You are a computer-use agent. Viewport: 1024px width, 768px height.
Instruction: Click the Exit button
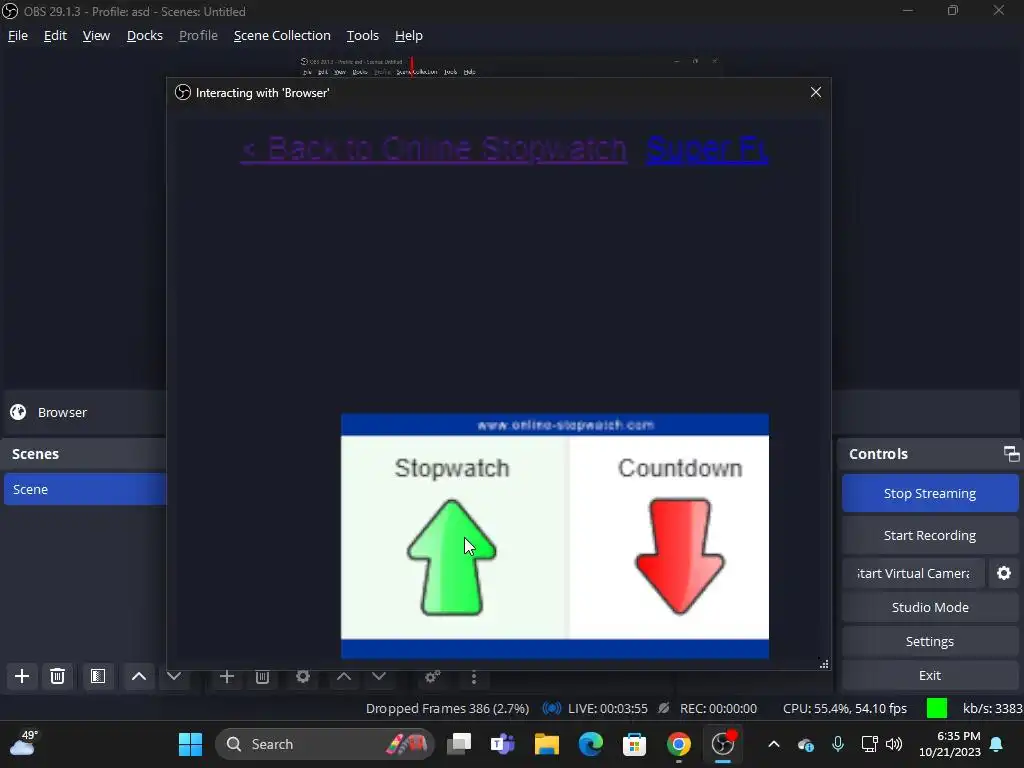click(930, 675)
